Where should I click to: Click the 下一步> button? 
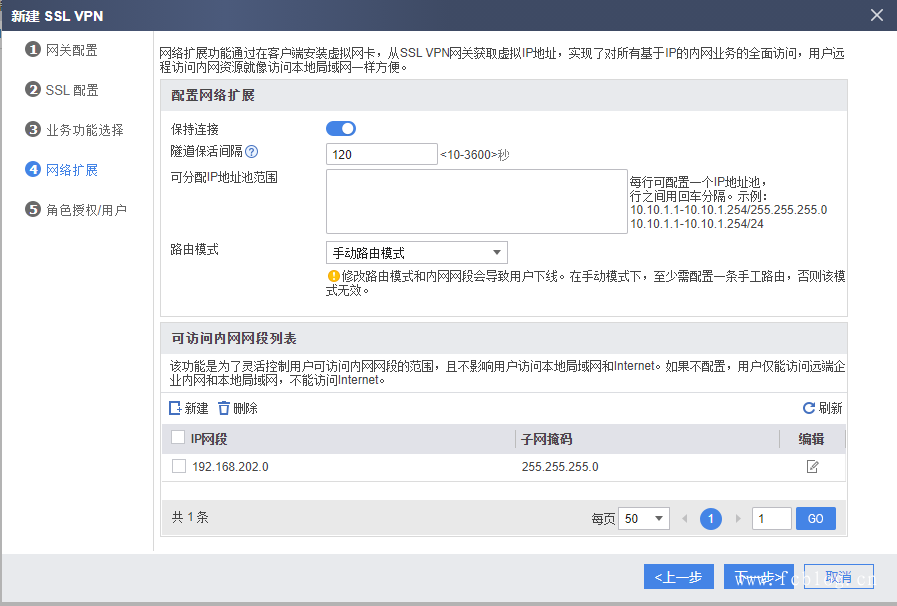(x=759, y=577)
